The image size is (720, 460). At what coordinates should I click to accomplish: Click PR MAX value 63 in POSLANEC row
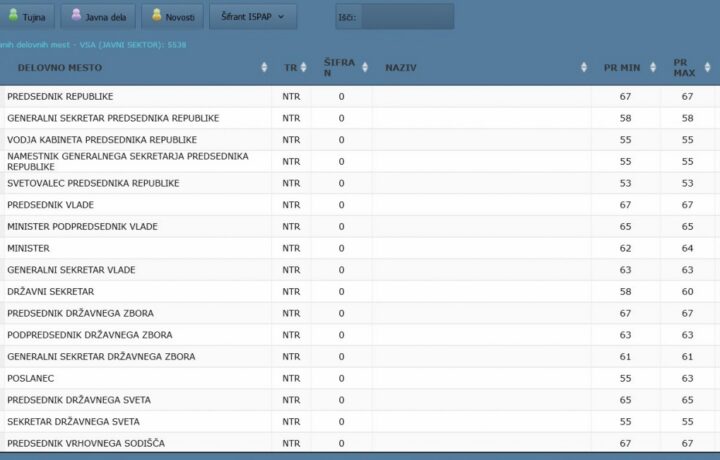[x=687, y=378]
